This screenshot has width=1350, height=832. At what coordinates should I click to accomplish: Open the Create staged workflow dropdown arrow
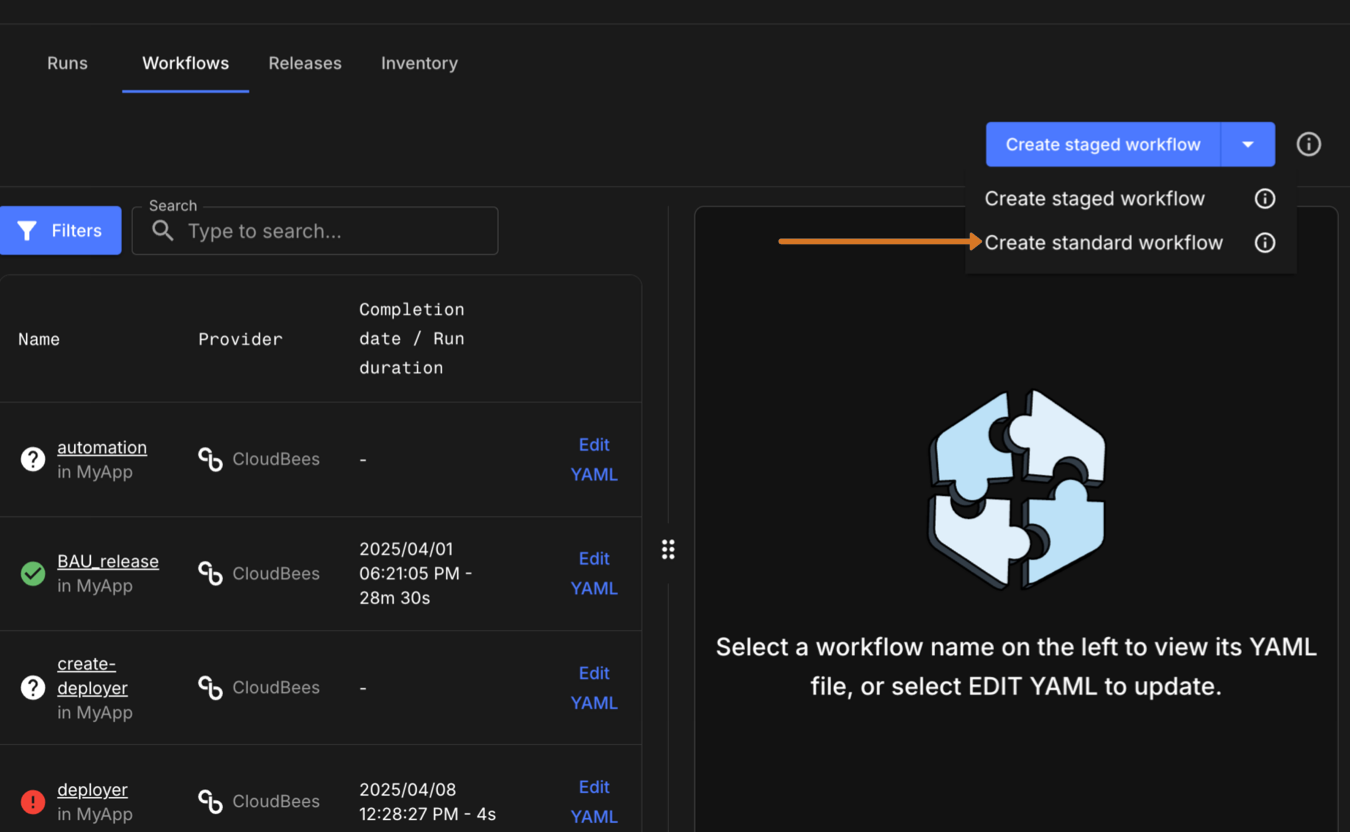(1247, 144)
